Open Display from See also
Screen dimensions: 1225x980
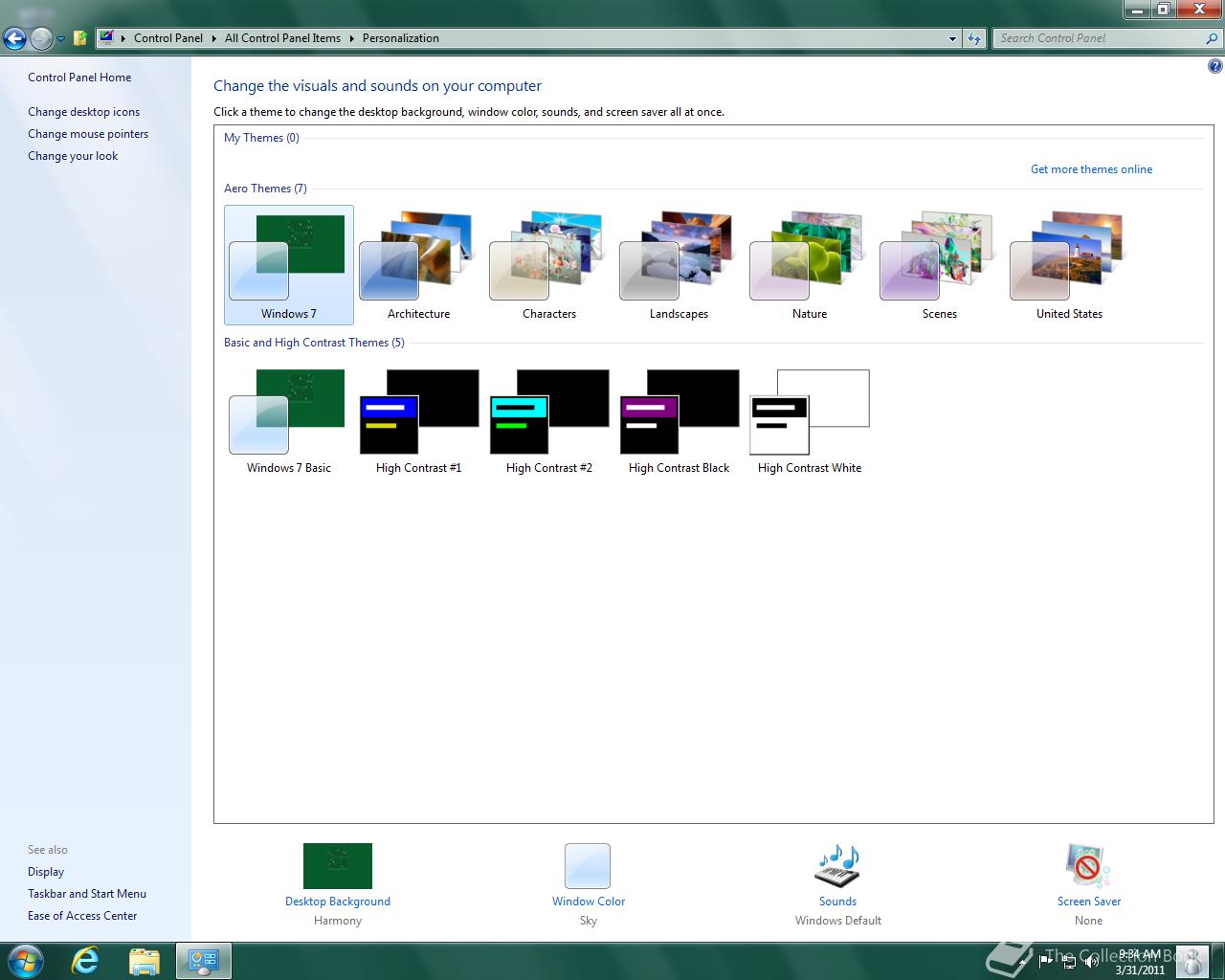tap(46, 872)
